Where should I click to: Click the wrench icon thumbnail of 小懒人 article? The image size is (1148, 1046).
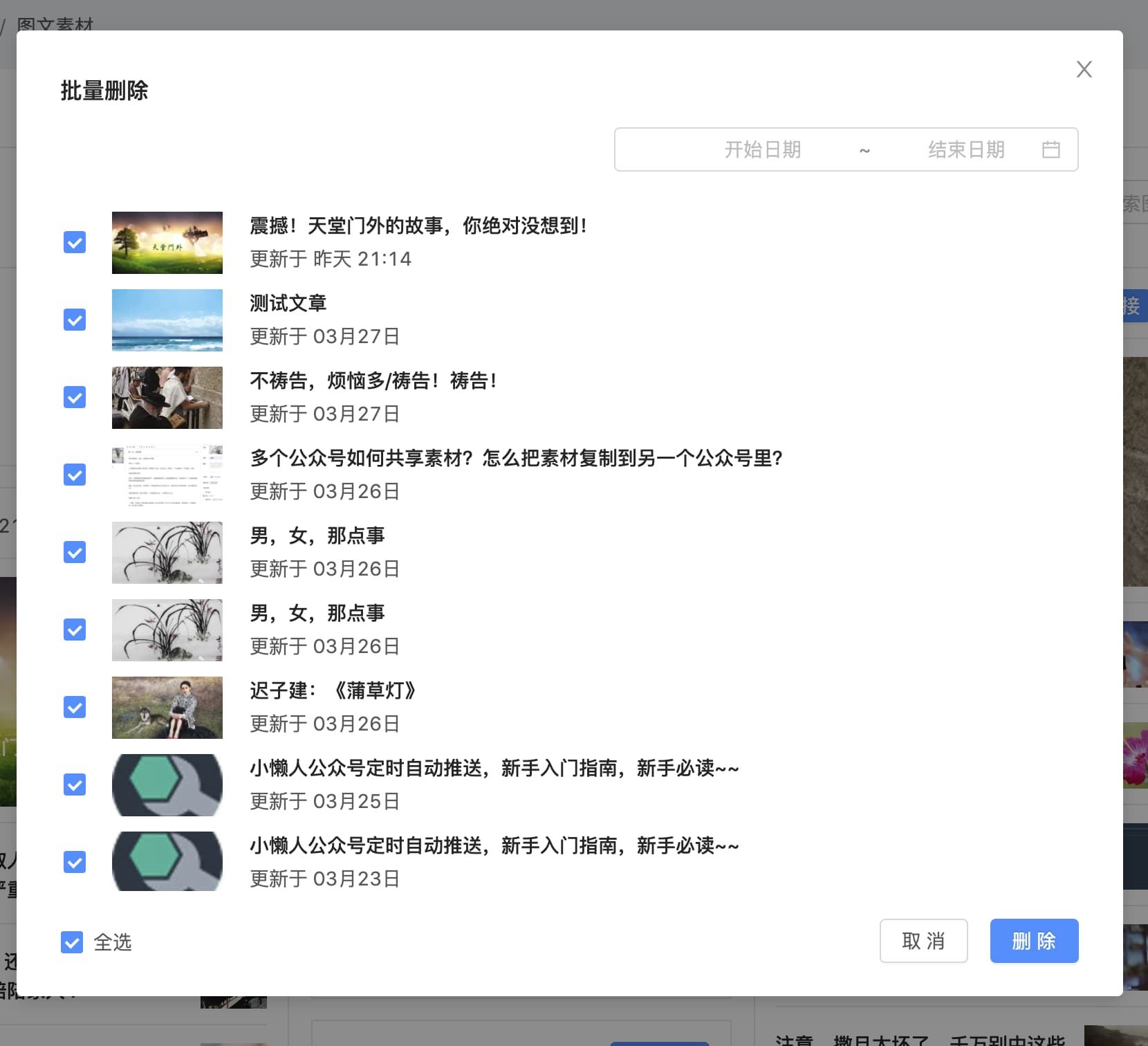(167, 784)
